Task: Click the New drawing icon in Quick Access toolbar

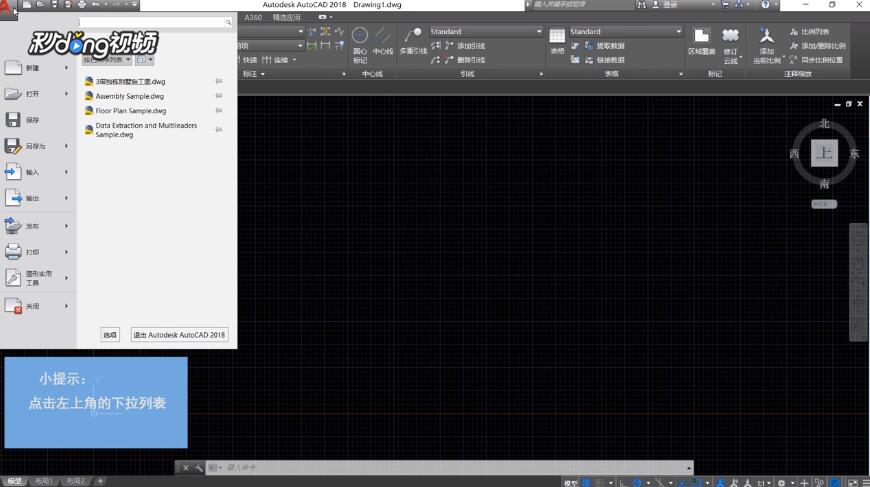Action: click(x=27, y=4)
